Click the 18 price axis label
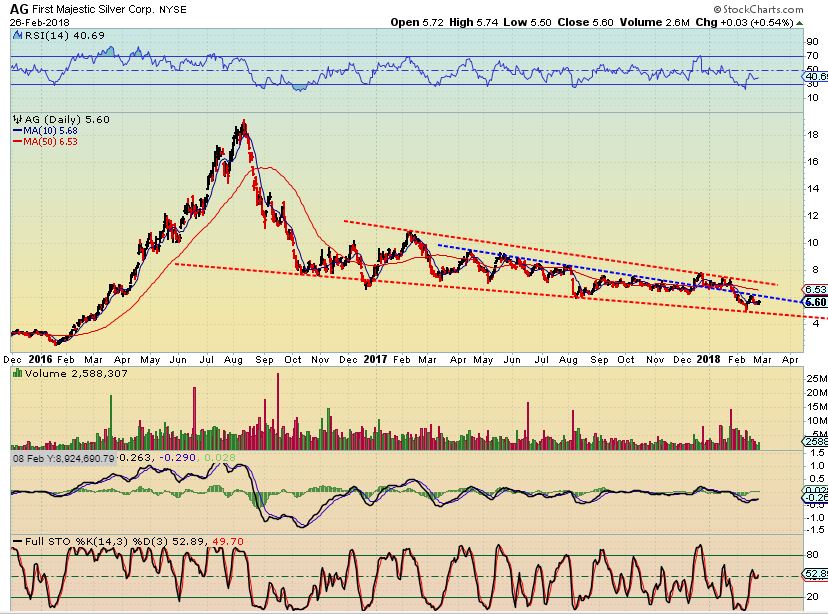 813,135
